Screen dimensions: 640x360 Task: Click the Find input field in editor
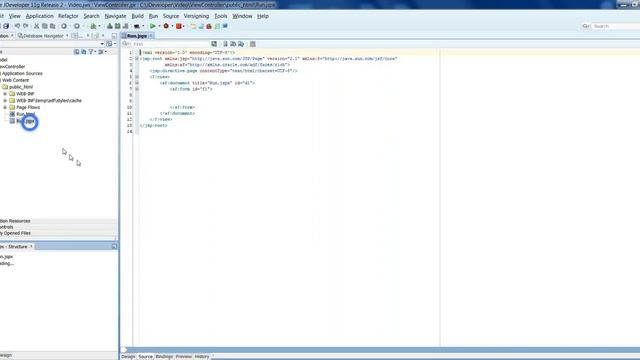(169, 44)
